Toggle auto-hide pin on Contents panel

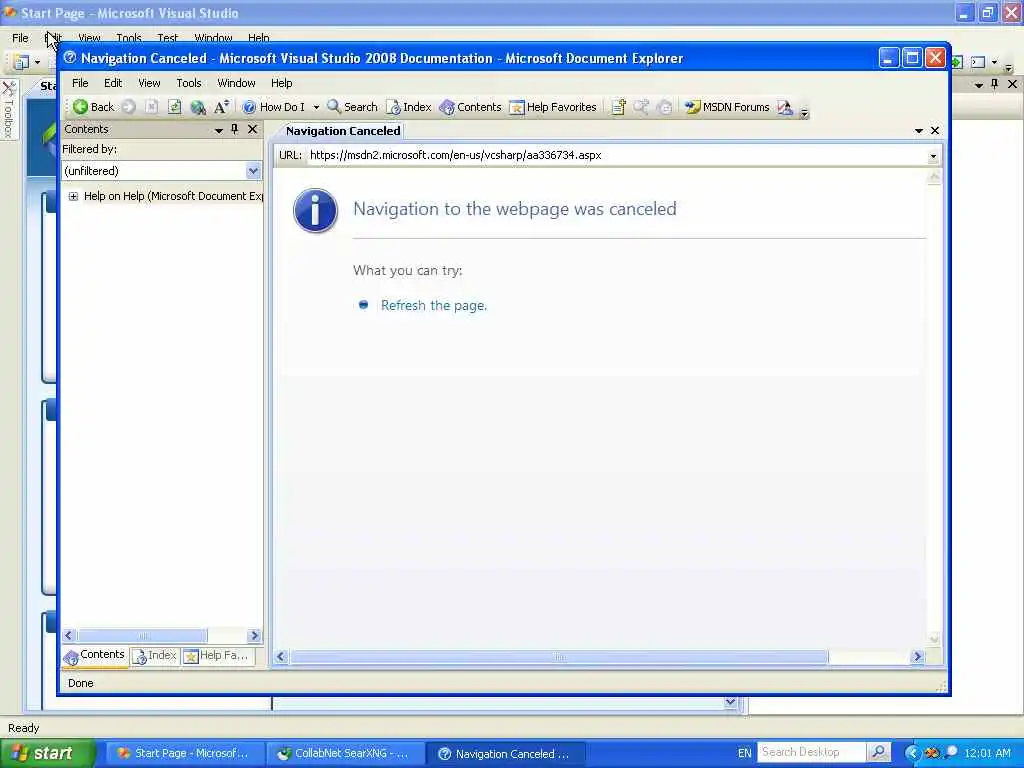[235, 129]
